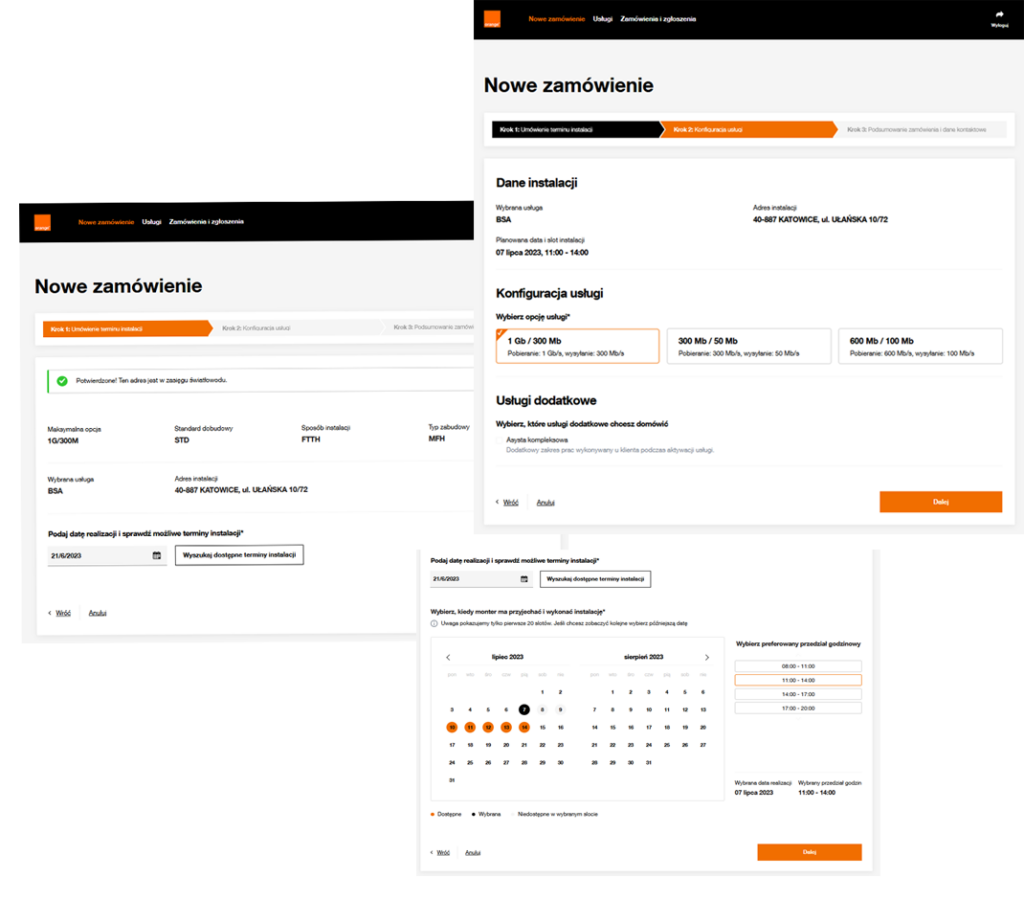Click the black Krok 1 step tab
This screenshot has width=1024, height=900.
click(x=572, y=129)
